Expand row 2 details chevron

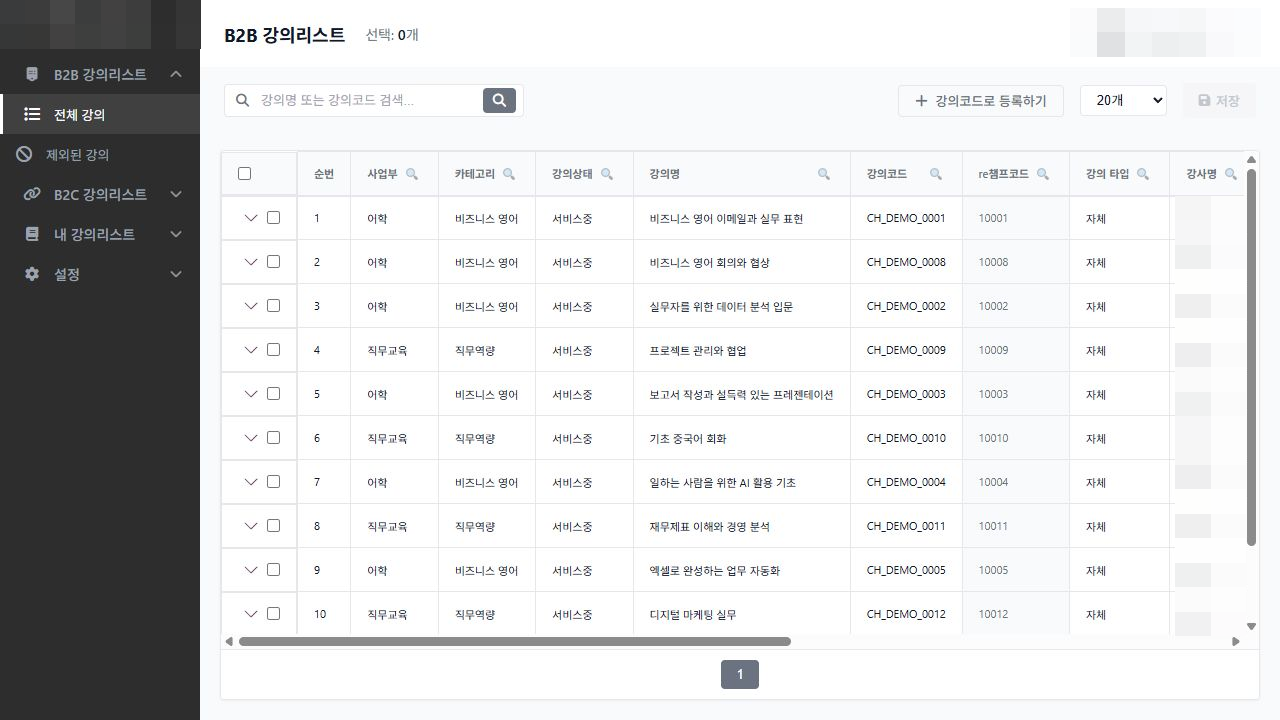pyautogui.click(x=251, y=262)
